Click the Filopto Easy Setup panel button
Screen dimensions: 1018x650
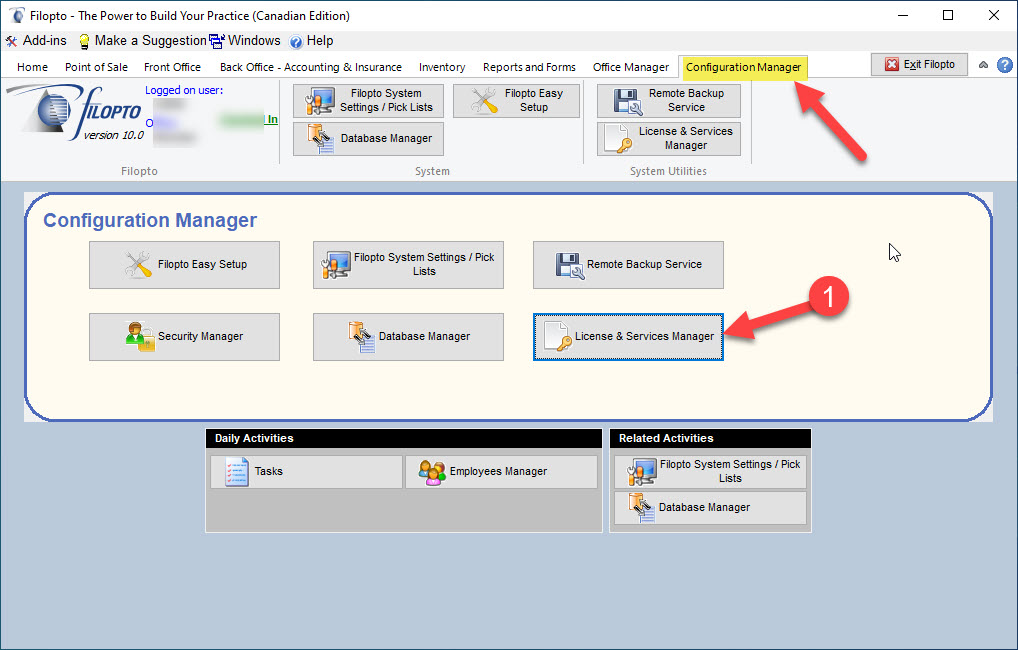[x=184, y=265]
